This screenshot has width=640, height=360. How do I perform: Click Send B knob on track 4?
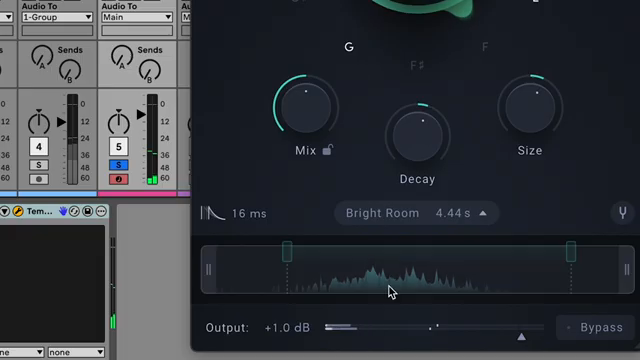tap(70, 71)
